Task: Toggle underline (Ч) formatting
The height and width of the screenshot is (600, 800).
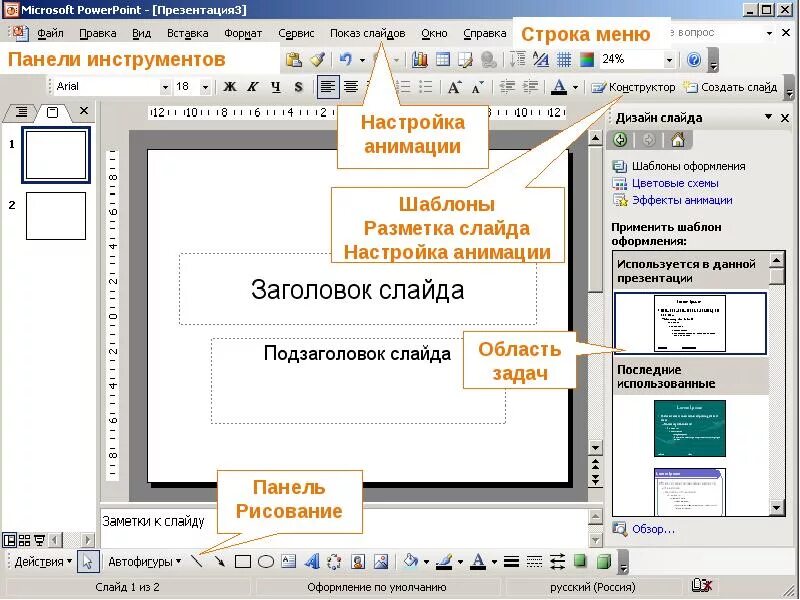Action: click(x=276, y=87)
